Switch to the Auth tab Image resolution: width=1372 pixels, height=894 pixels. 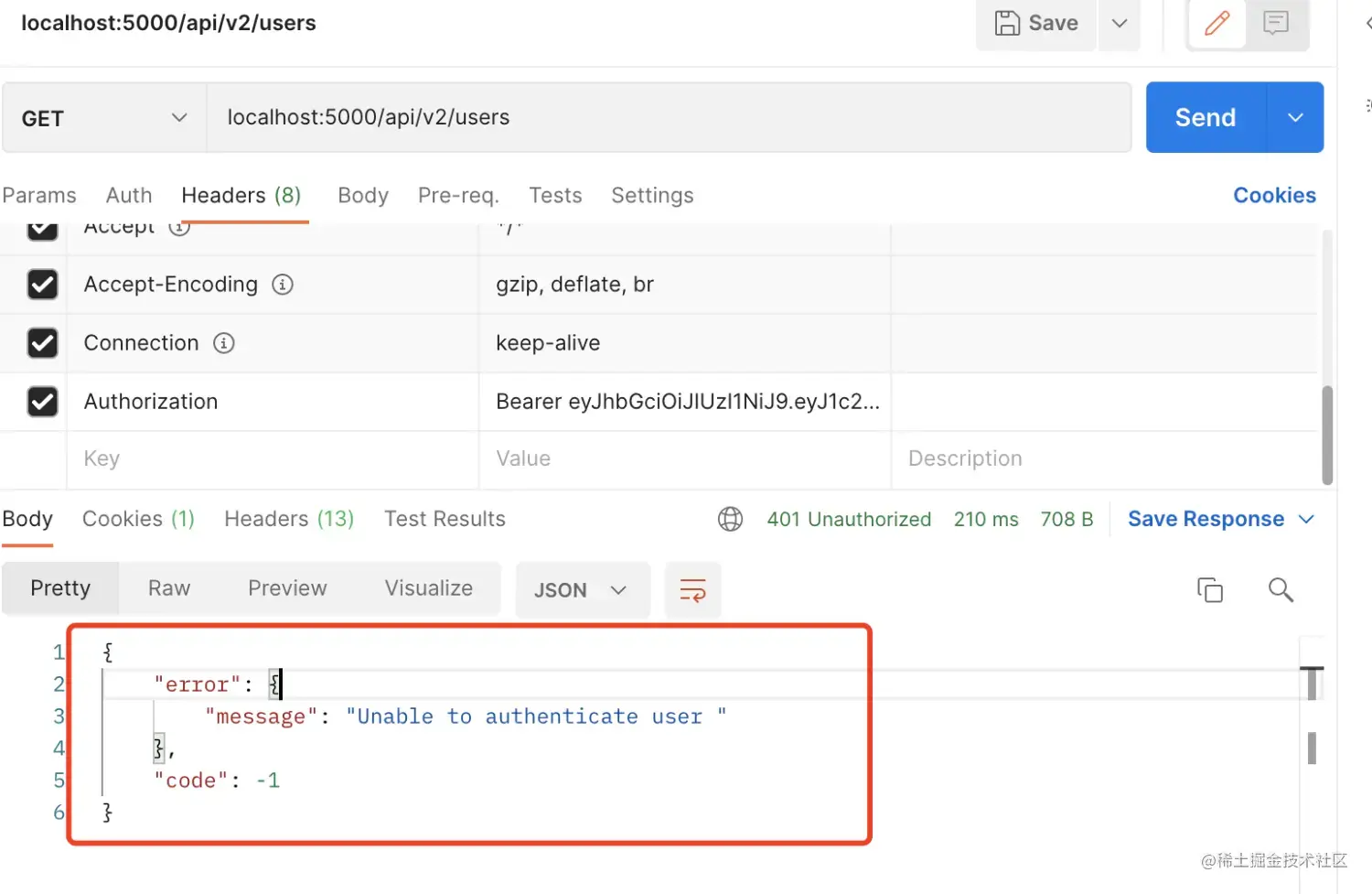(129, 196)
